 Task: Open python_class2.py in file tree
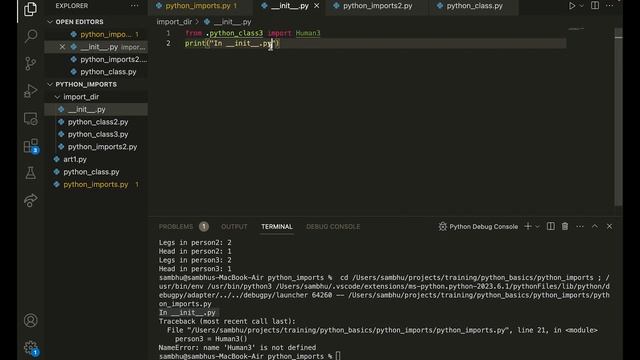tap(98, 122)
